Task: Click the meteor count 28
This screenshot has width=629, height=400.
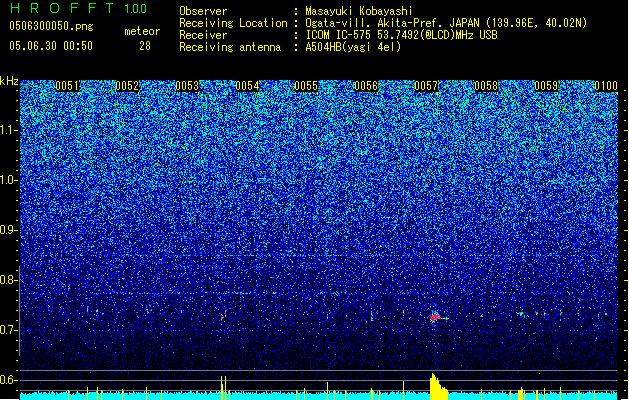Action: tap(145, 46)
